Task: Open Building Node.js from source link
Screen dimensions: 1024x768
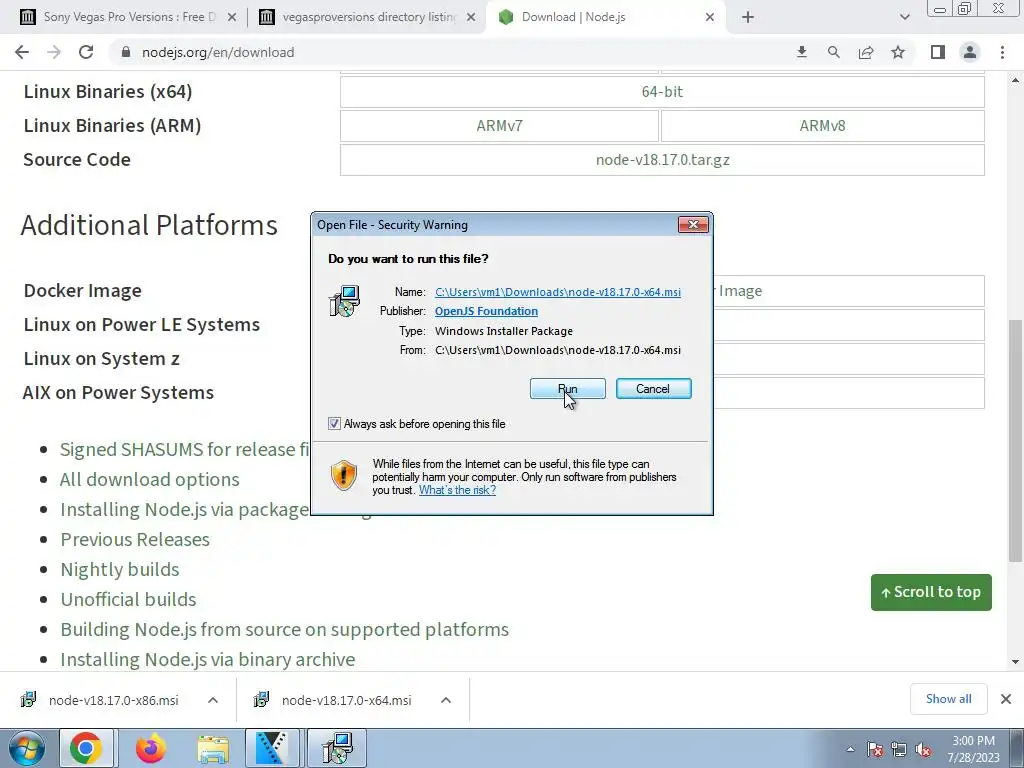Action: pos(285,630)
